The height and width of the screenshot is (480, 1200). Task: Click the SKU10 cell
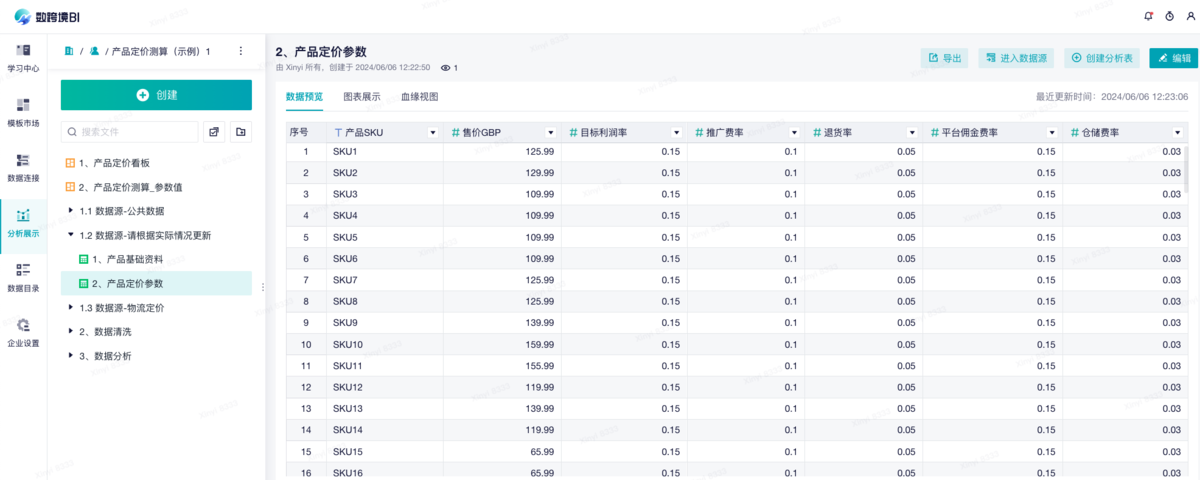(385, 344)
